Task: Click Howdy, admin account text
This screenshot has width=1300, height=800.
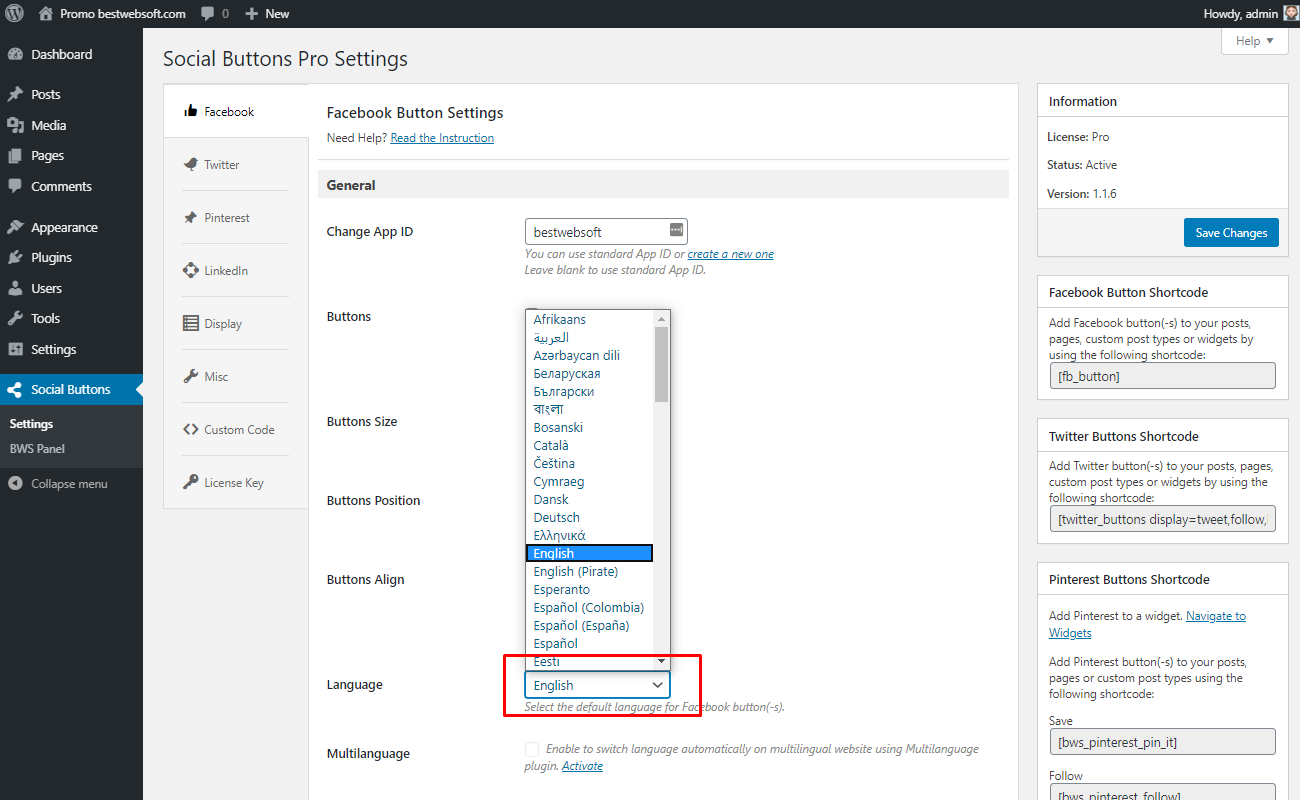Action: click(x=1241, y=14)
